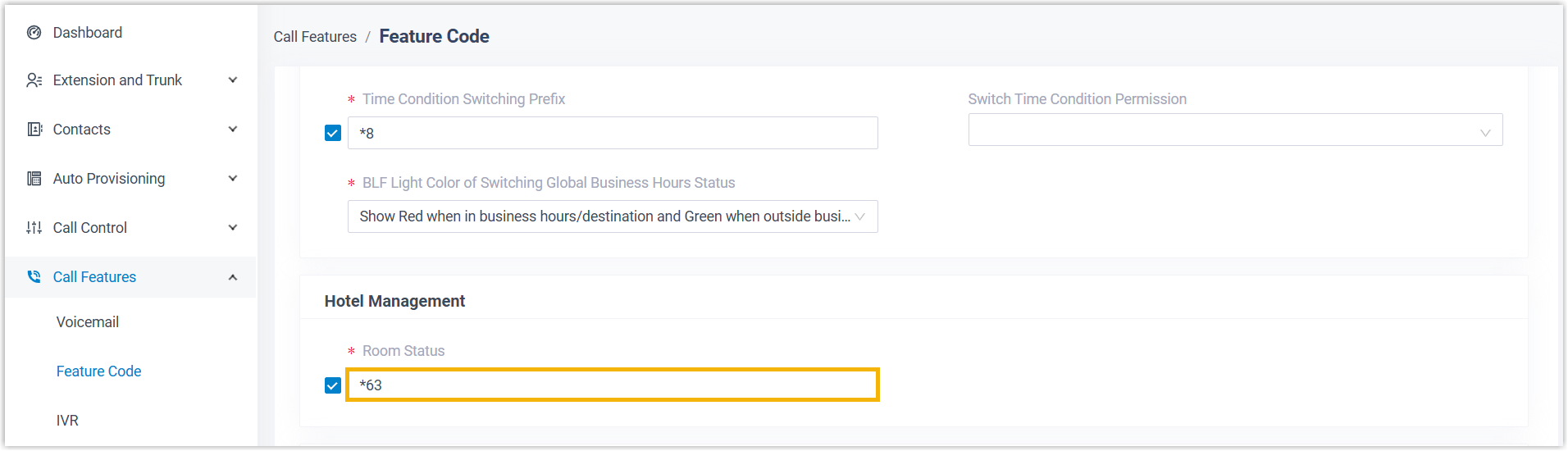This screenshot has width=1568, height=451.
Task: Click the Call Control sliders icon
Action: pos(34,228)
